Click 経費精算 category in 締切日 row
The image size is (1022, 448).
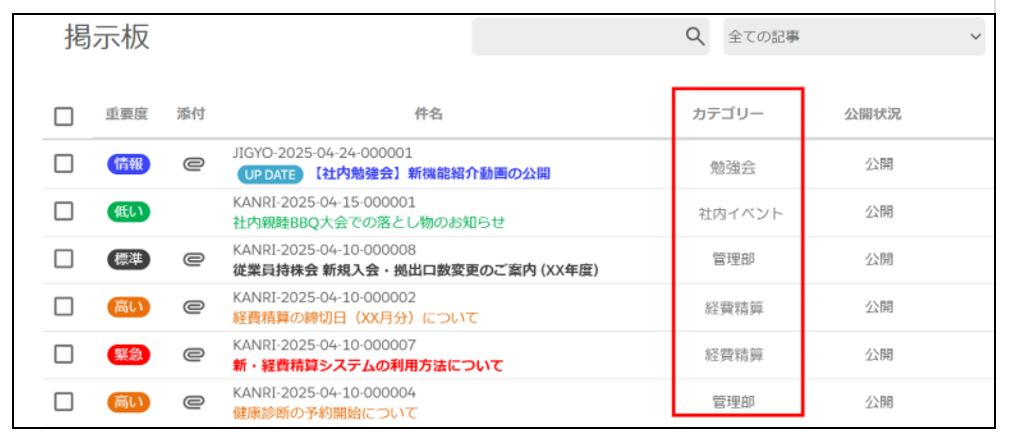pos(734,307)
